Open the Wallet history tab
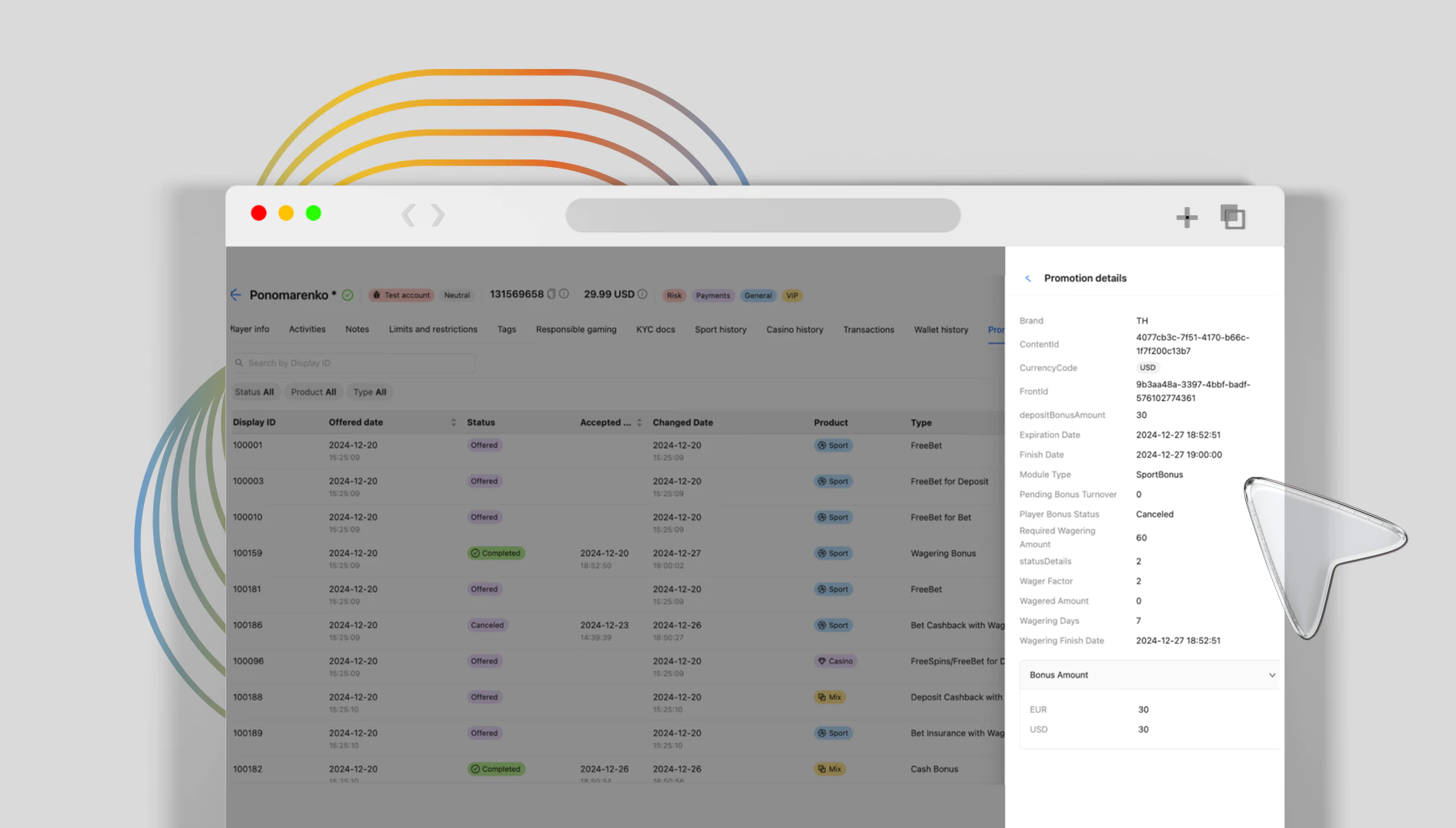The image size is (1456, 828). 940,330
